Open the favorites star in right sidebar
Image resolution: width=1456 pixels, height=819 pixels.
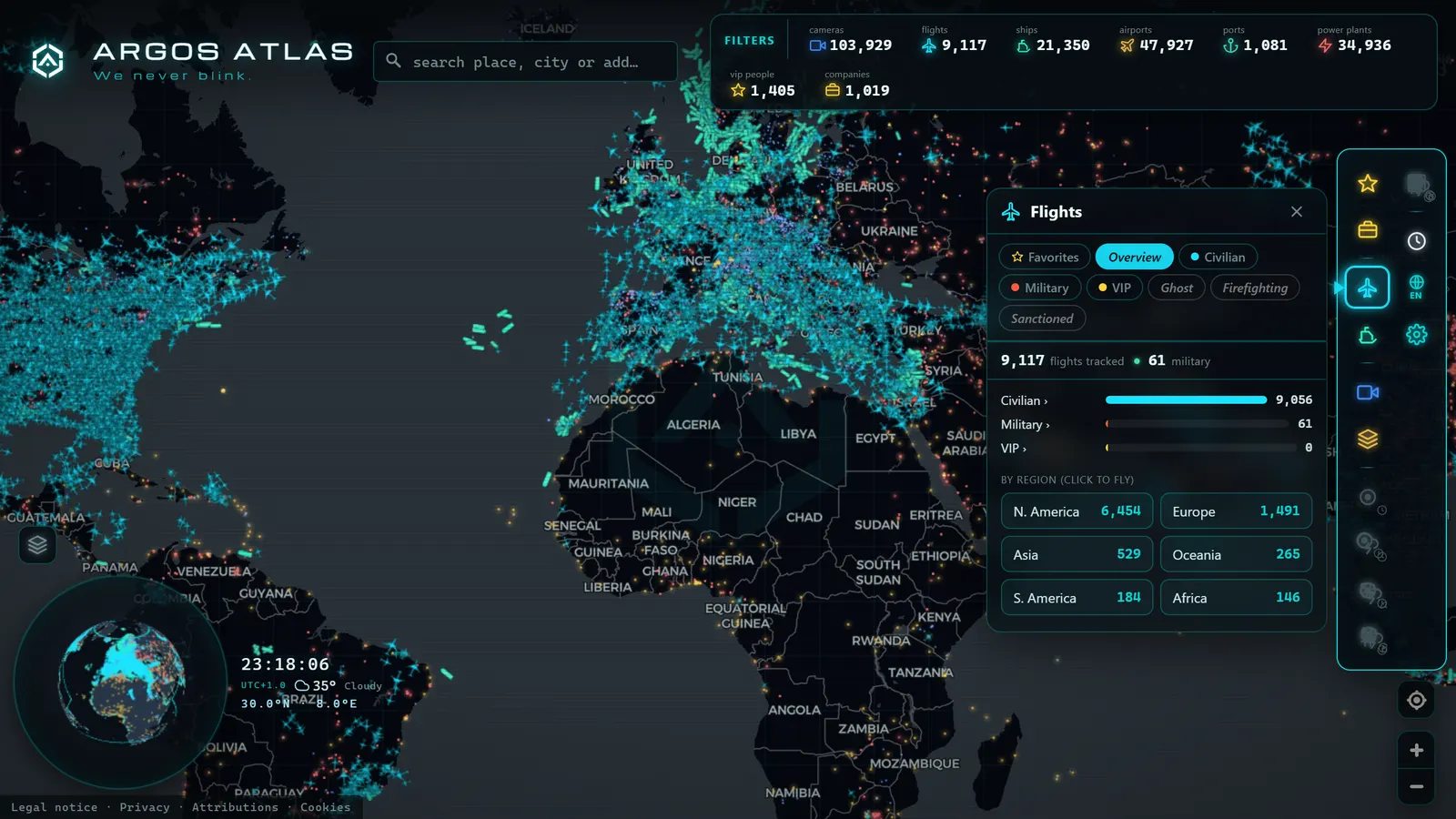[x=1367, y=184]
